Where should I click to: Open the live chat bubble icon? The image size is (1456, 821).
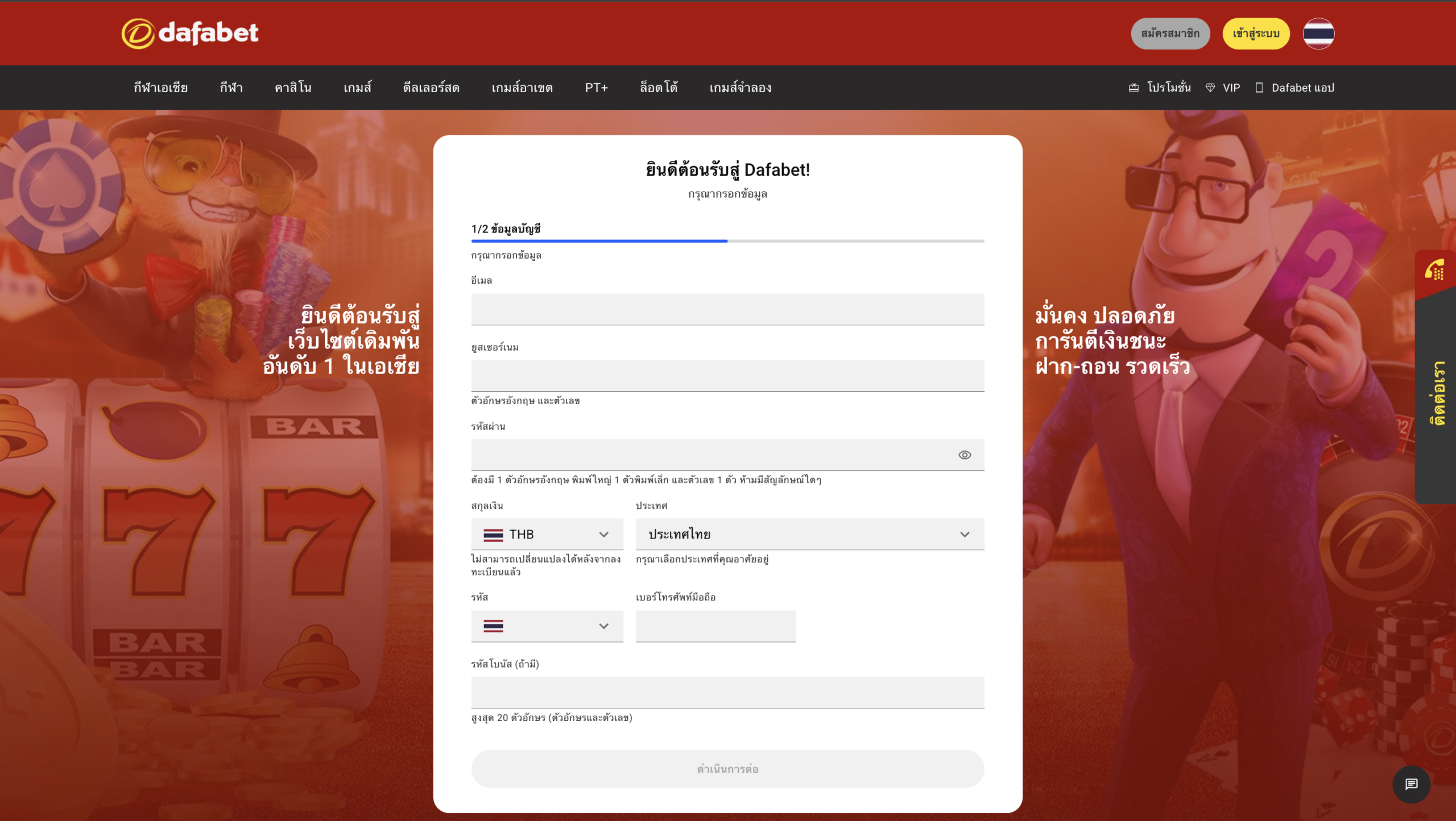[1411, 785]
